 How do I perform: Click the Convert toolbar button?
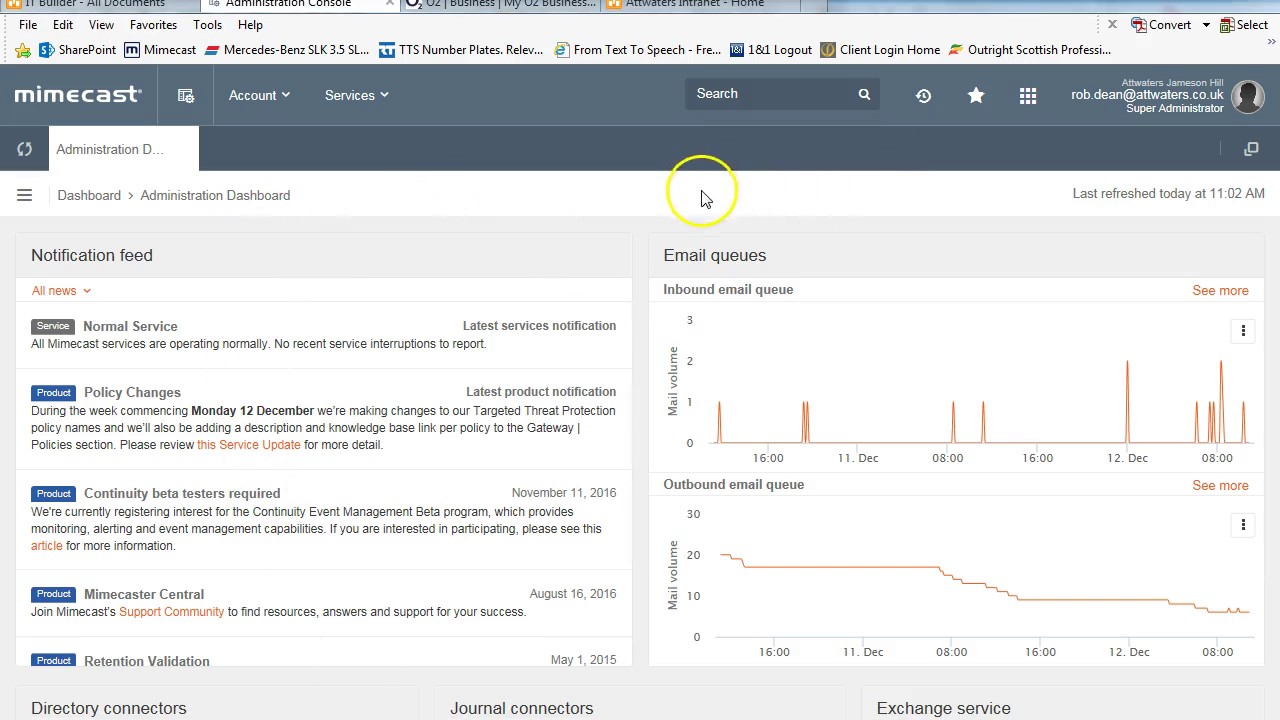click(1161, 25)
